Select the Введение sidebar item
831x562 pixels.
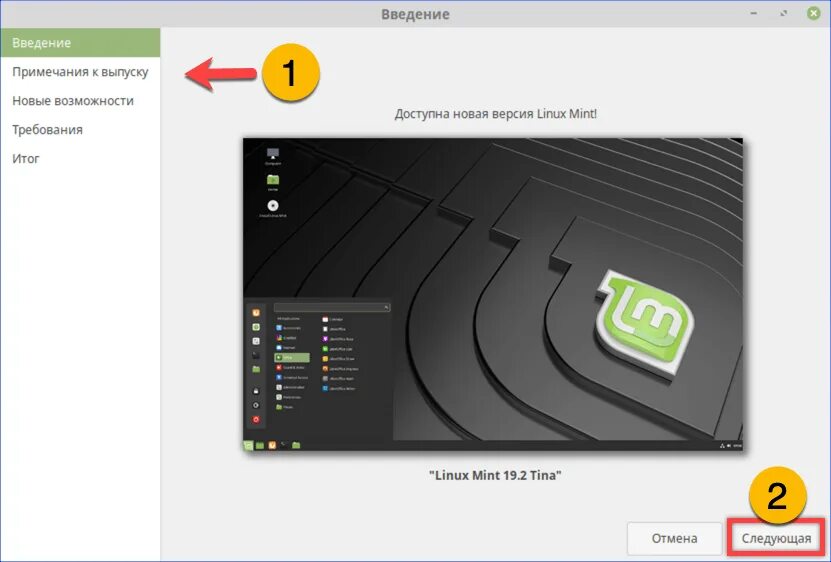80,42
